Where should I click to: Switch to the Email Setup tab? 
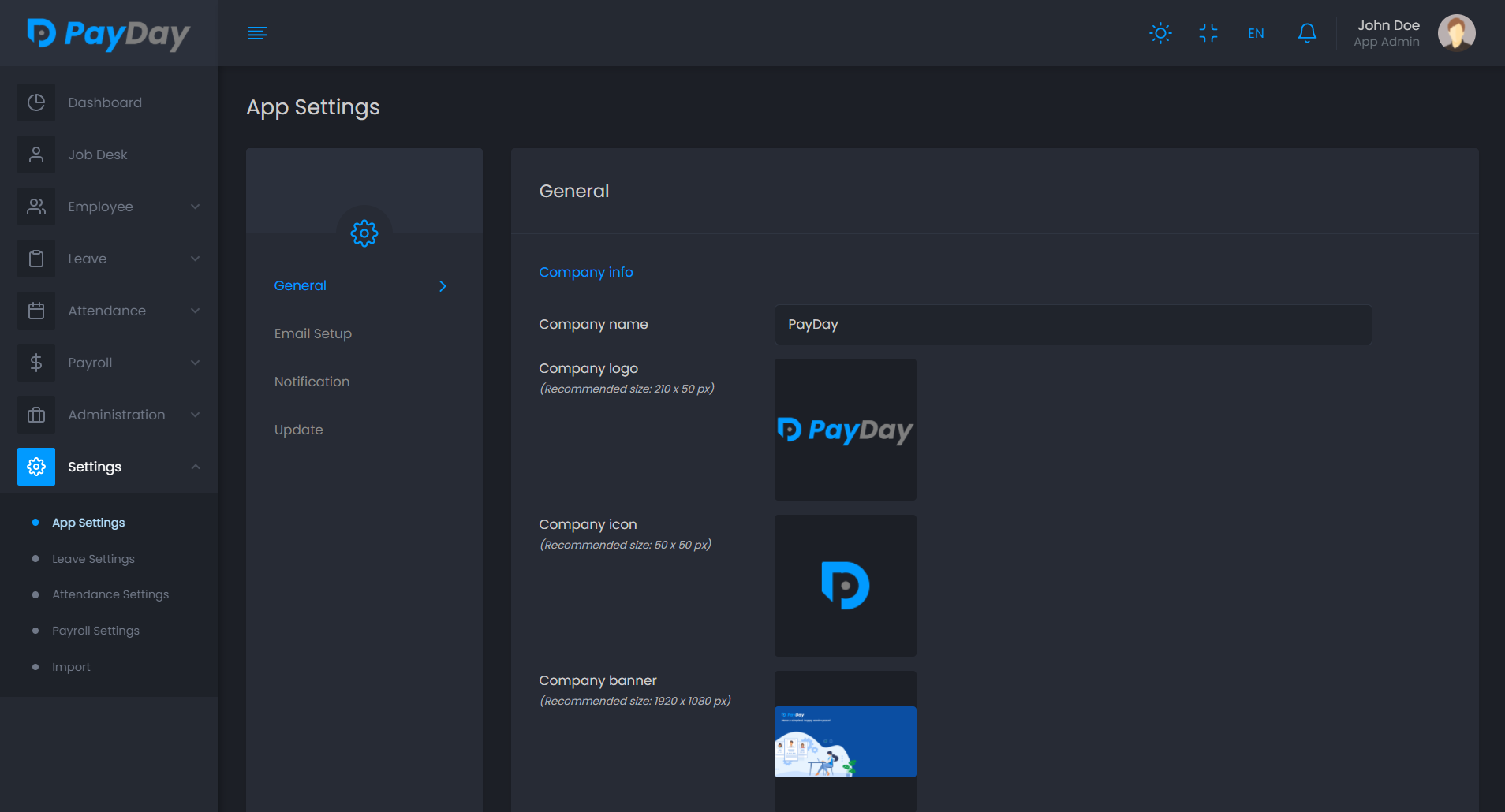(313, 333)
